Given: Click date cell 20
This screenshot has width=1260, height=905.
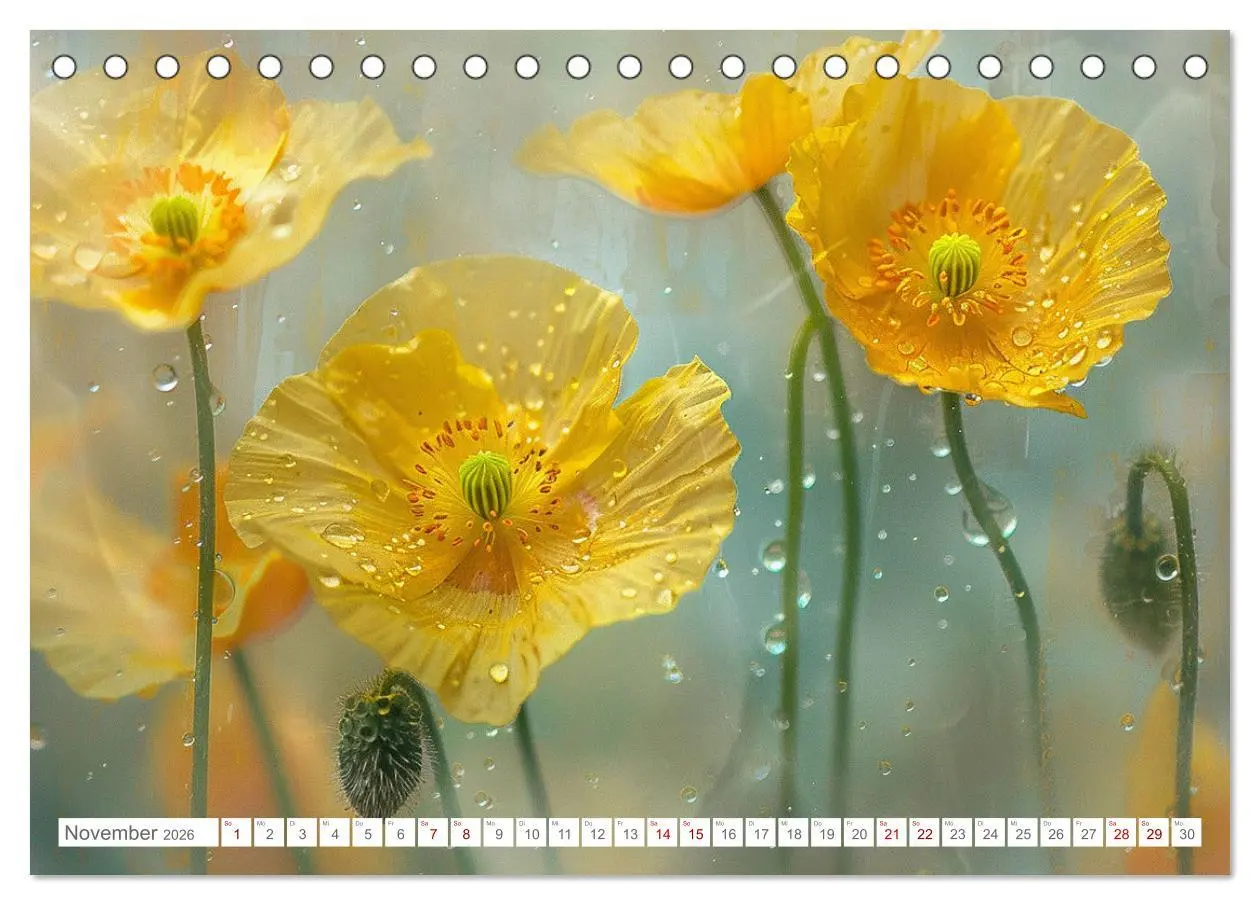Looking at the screenshot, I should (858, 832).
